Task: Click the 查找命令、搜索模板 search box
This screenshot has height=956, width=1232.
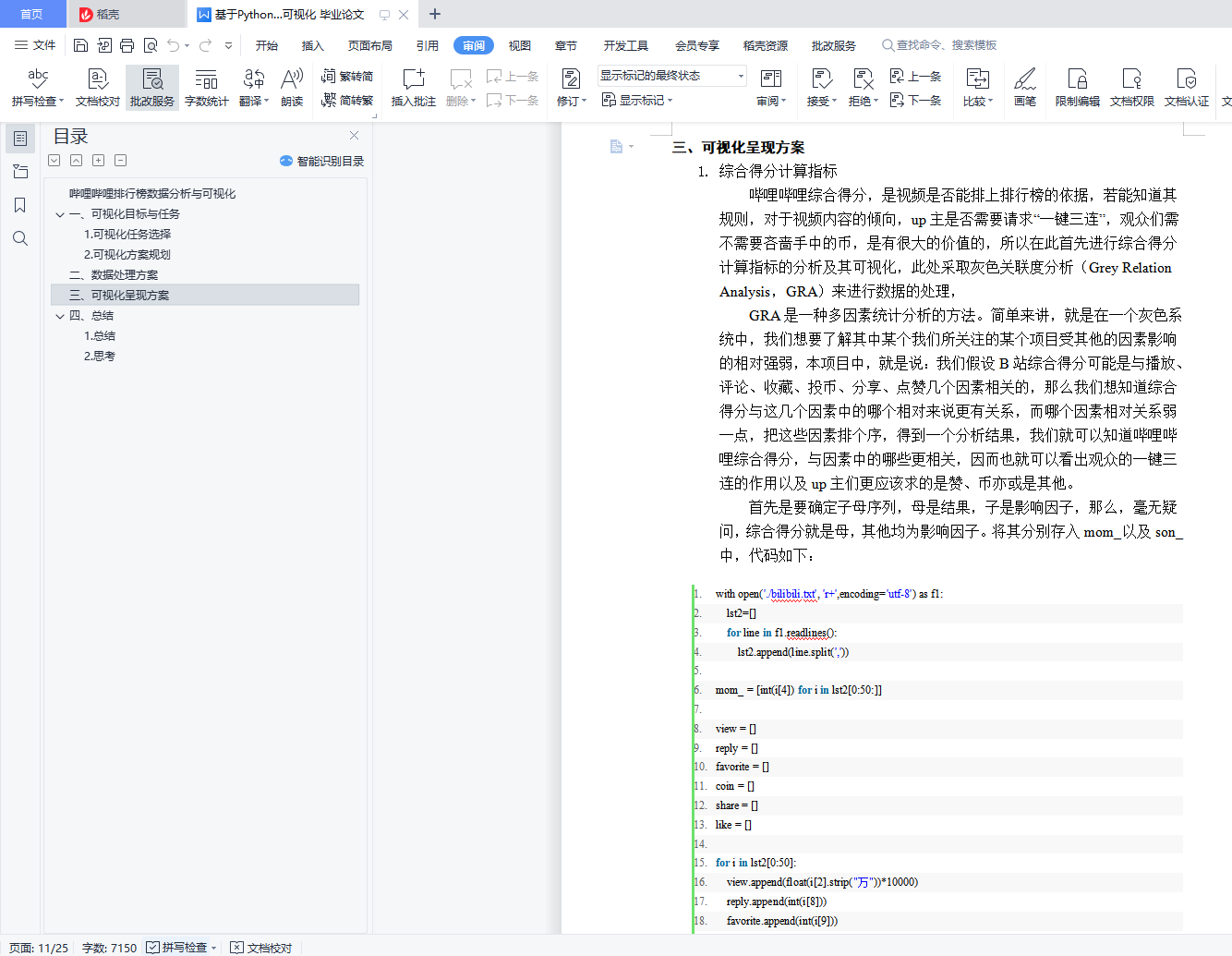Action: tap(940, 45)
